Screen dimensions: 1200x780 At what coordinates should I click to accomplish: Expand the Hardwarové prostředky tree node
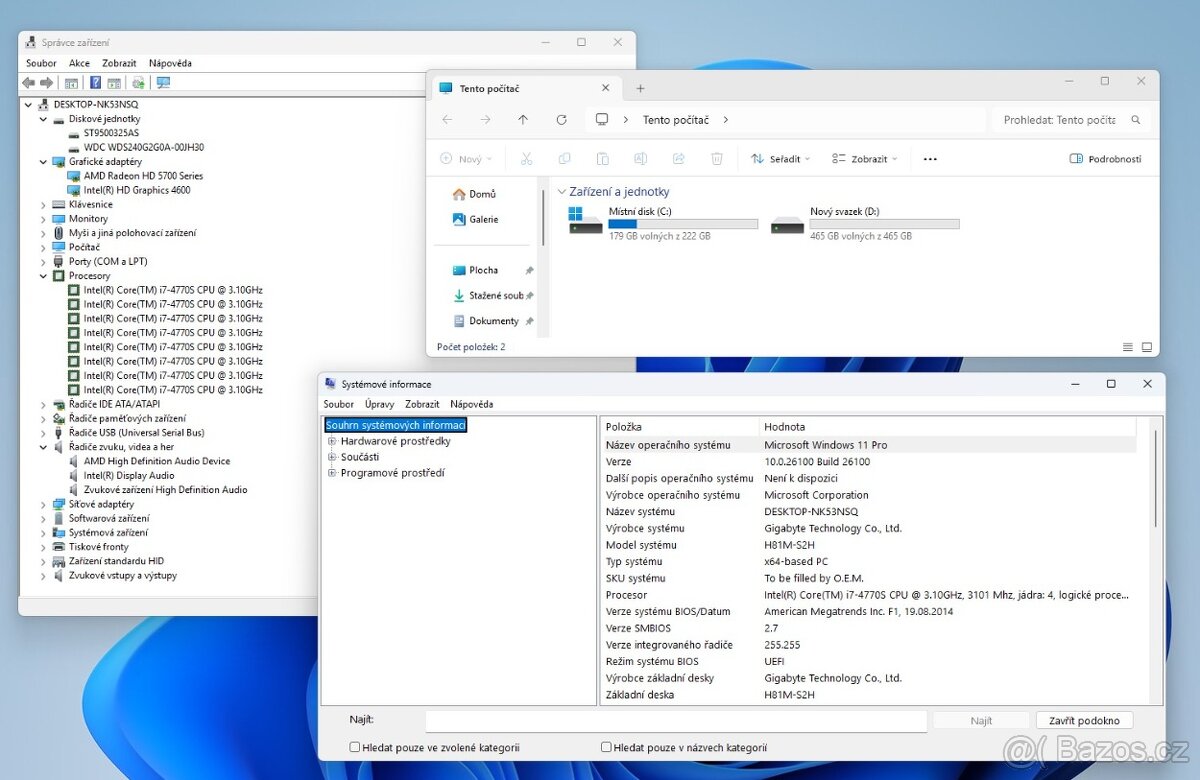330,441
